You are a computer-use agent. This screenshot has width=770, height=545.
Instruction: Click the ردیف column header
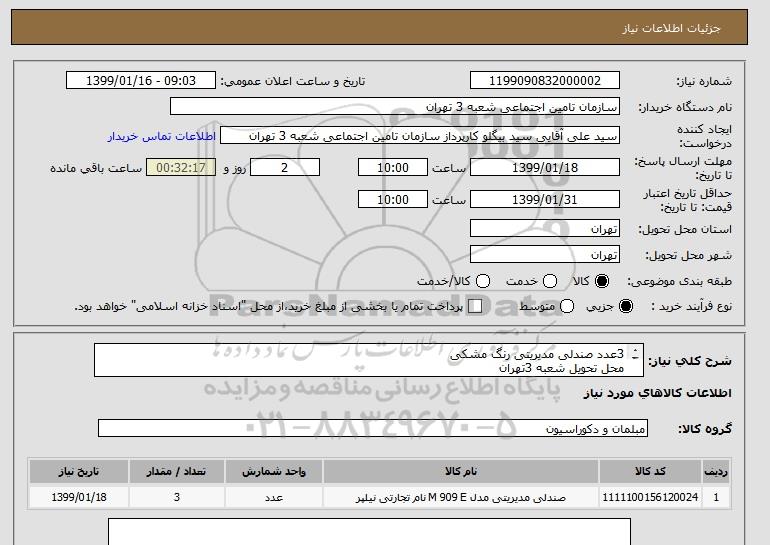716,471
